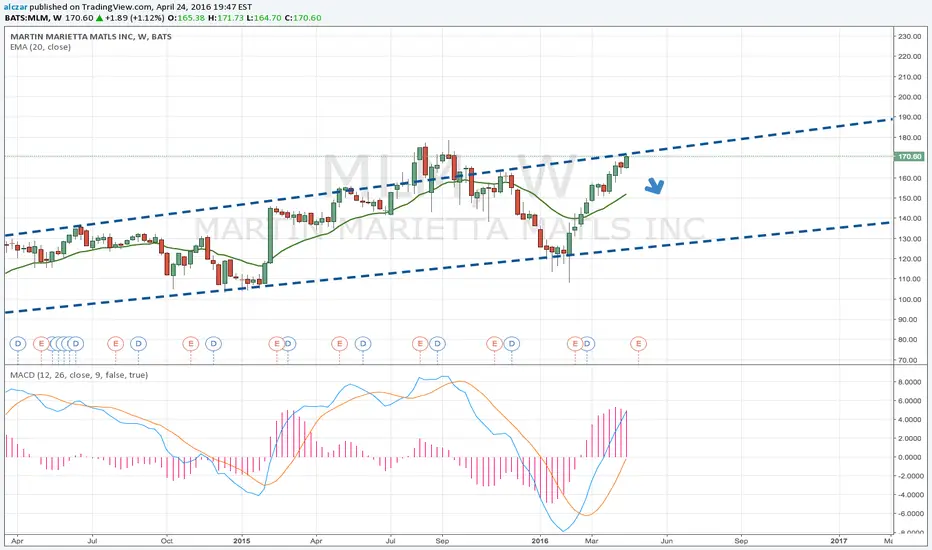Click the D marker touching the early-2015 E marker

point(289,344)
